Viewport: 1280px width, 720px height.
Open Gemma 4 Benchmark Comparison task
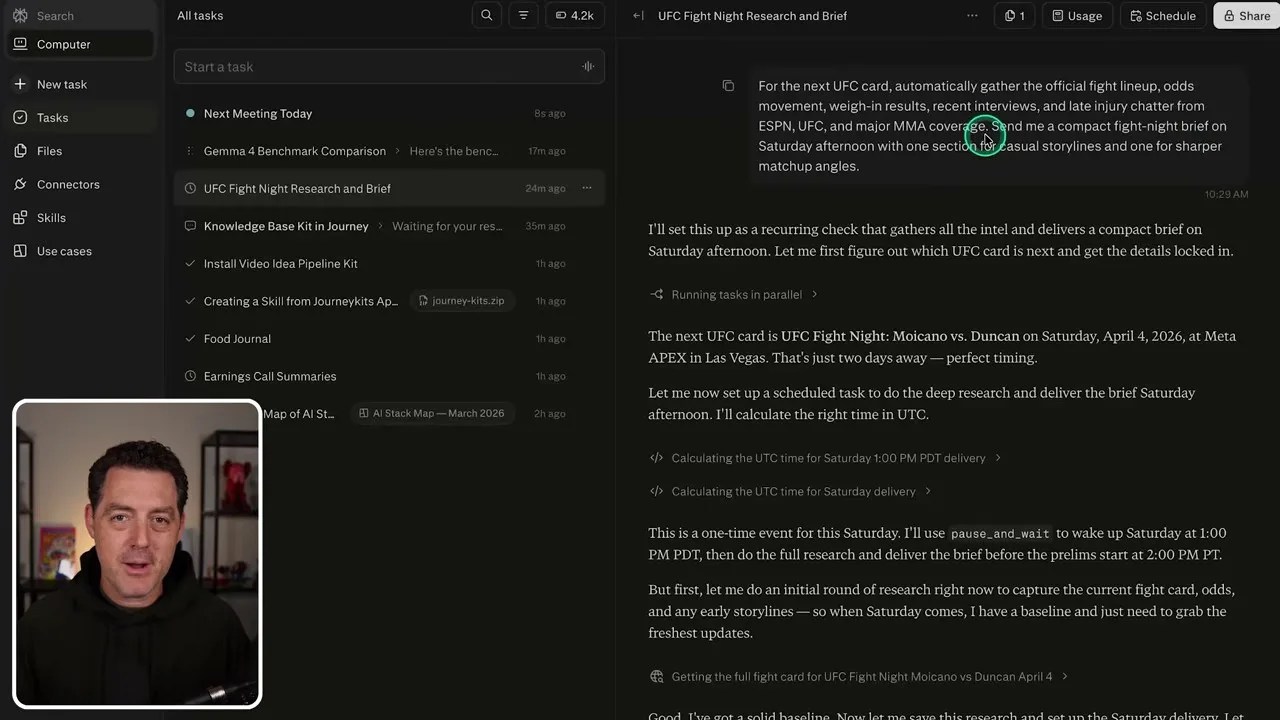(x=389, y=151)
